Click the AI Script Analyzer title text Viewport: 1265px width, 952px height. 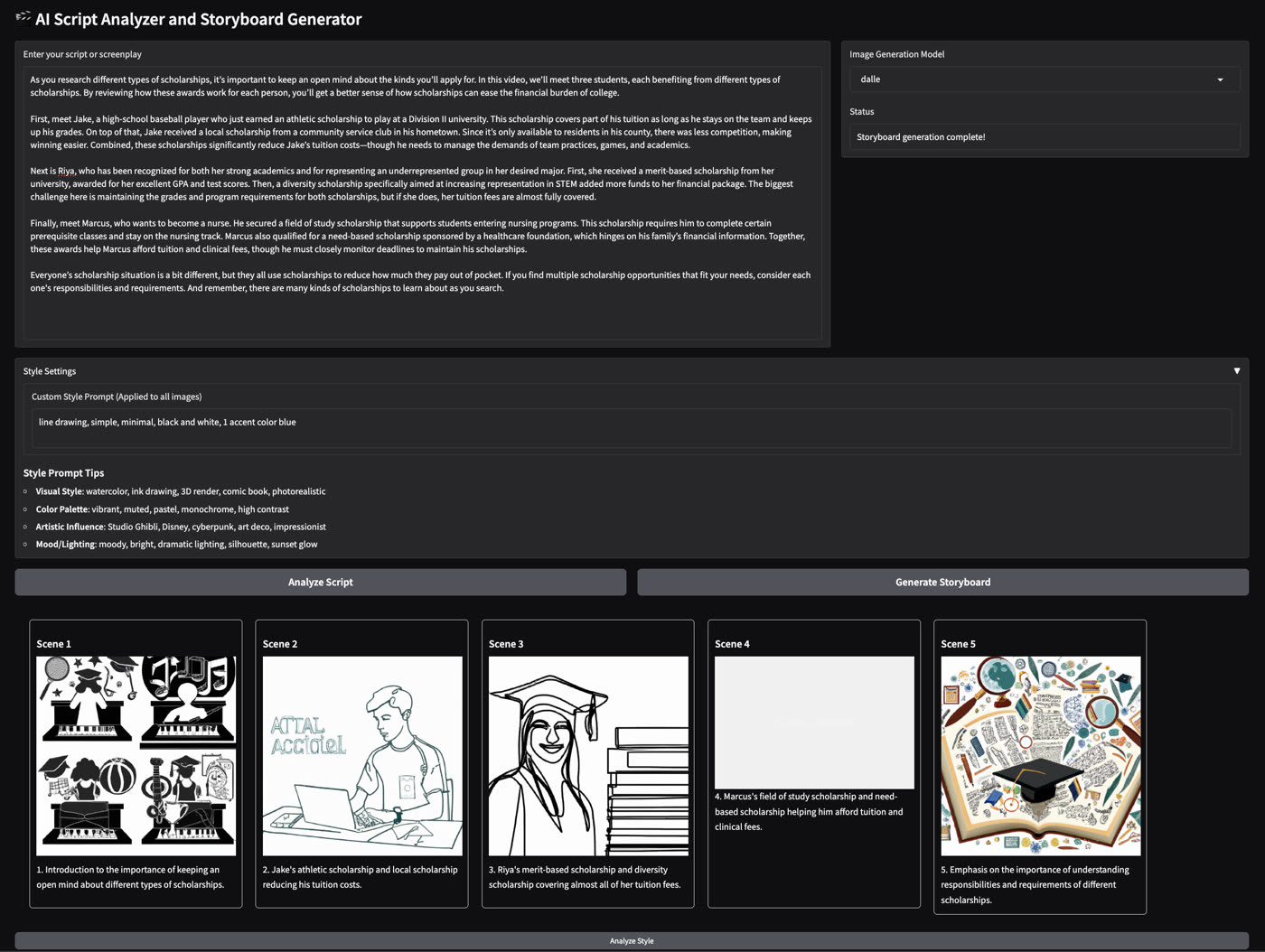click(x=198, y=19)
